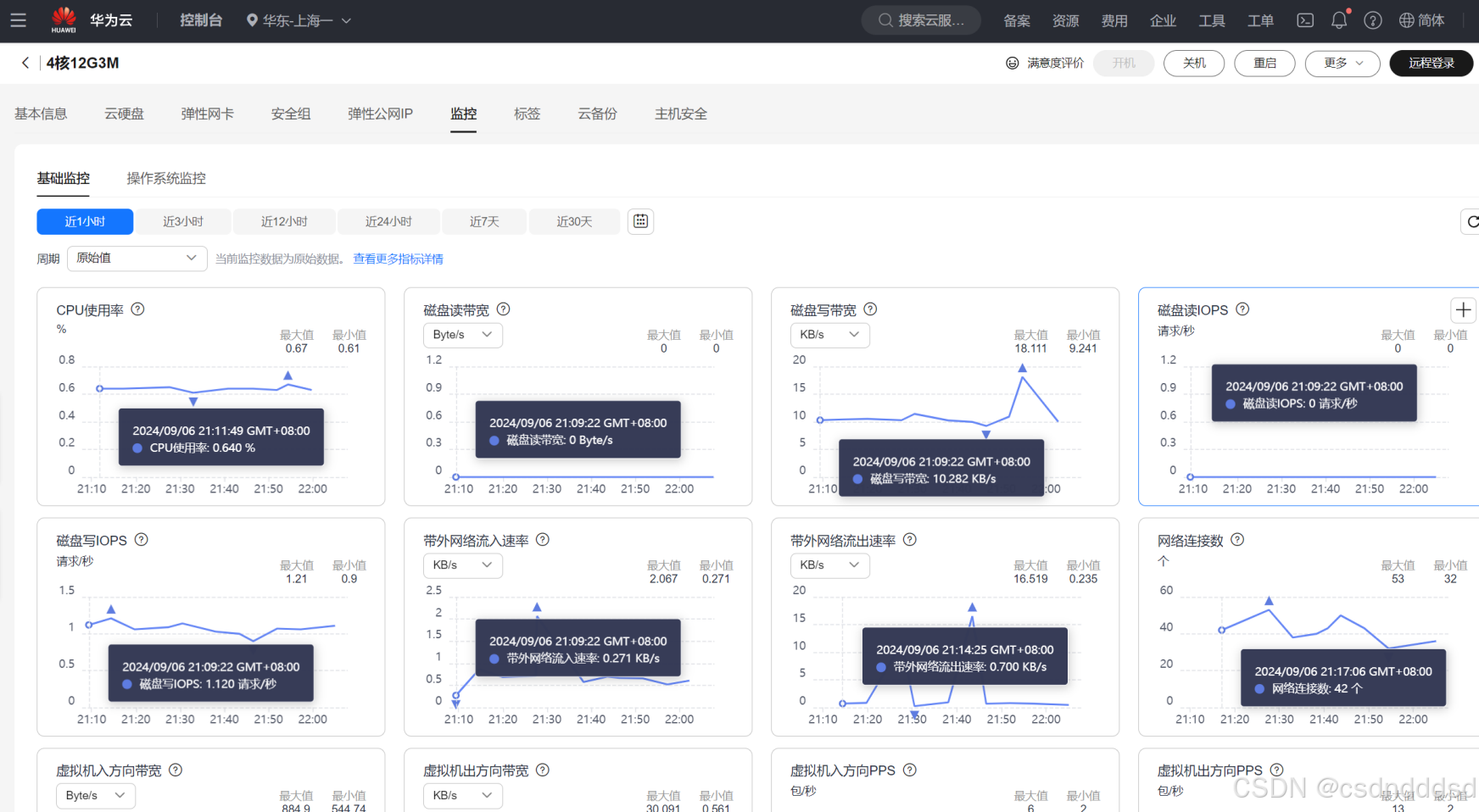Click the language globe icon

pyautogui.click(x=1407, y=20)
